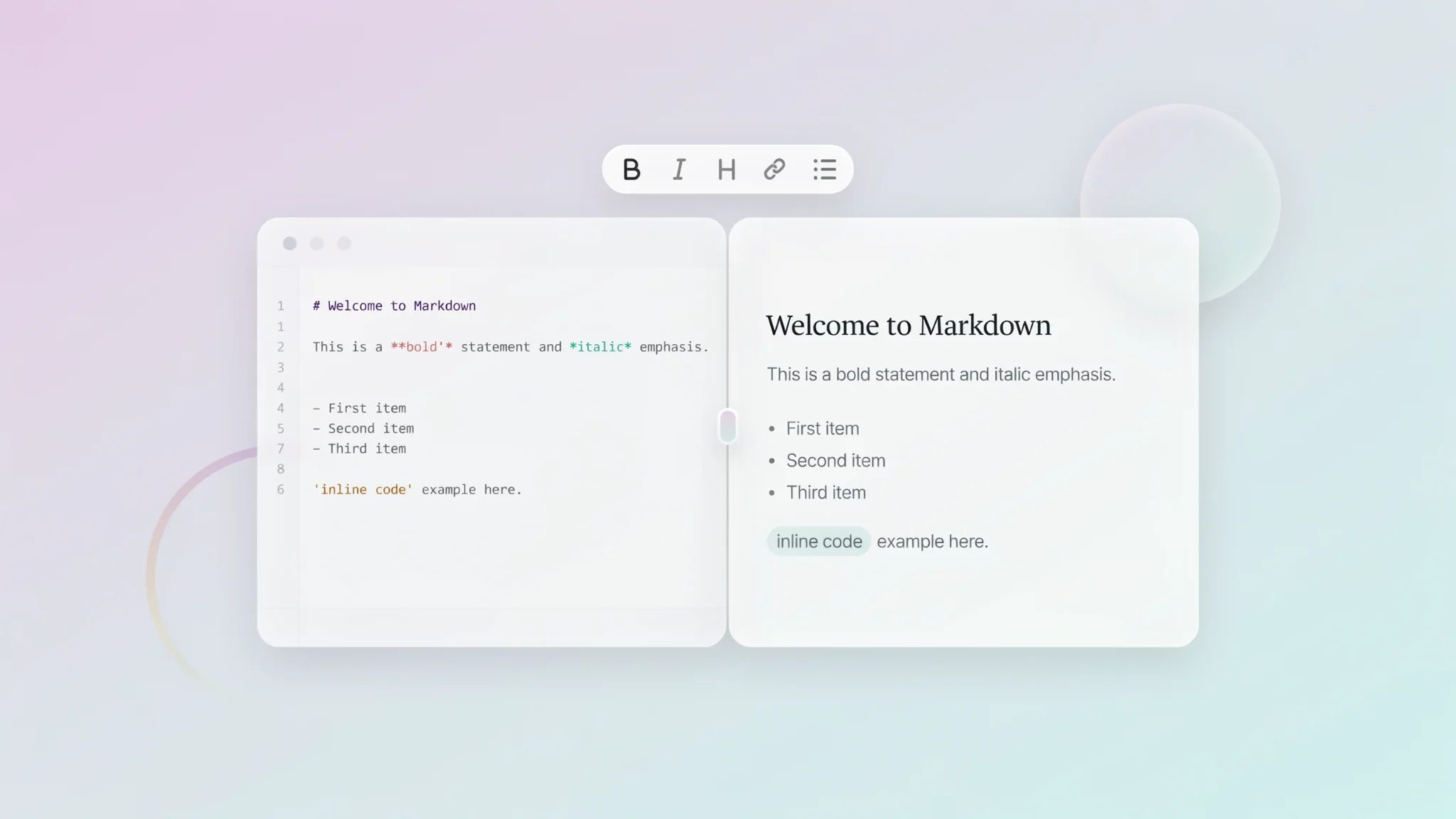Click the split-pane divider handle
The image size is (1456, 819).
click(x=727, y=427)
